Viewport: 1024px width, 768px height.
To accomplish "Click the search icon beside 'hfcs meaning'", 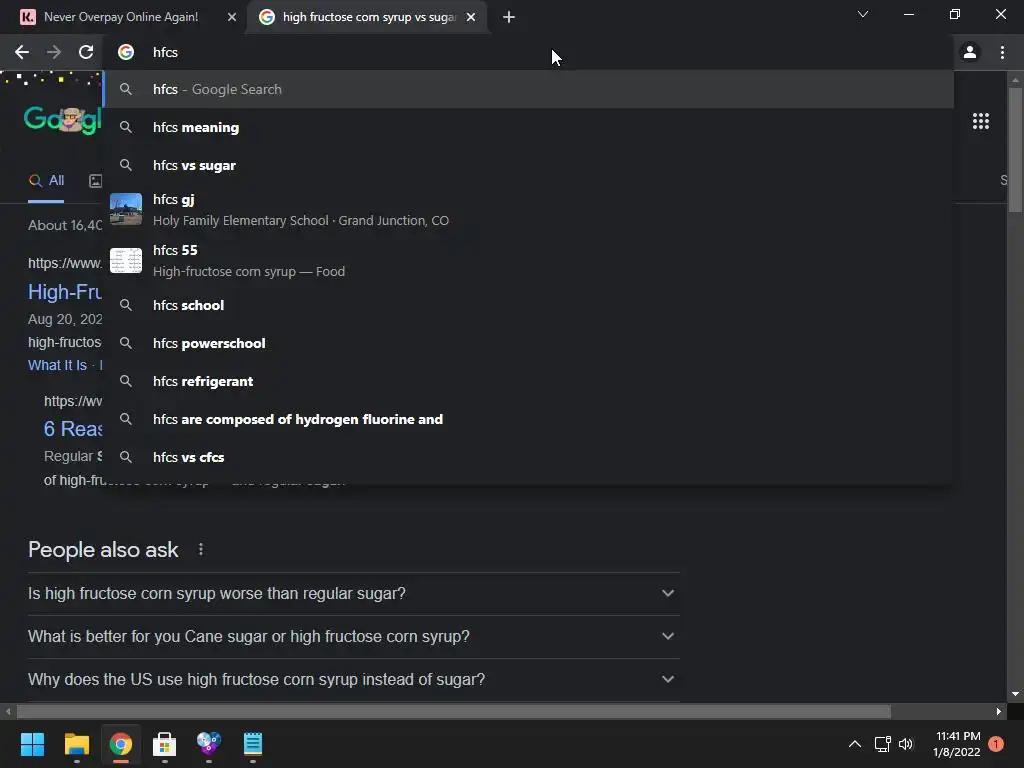I will (x=126, y=127).
